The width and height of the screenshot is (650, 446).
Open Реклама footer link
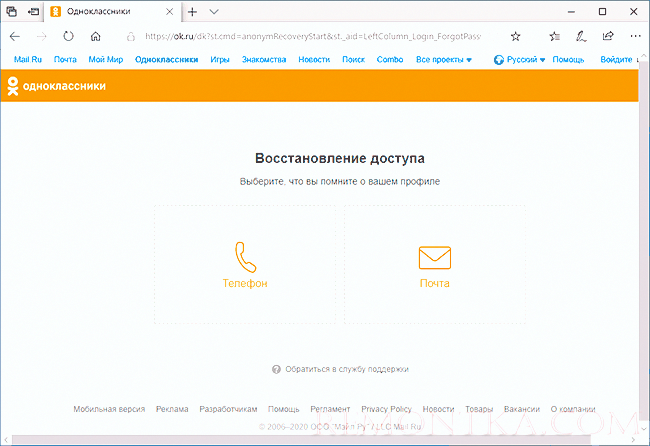172,409
